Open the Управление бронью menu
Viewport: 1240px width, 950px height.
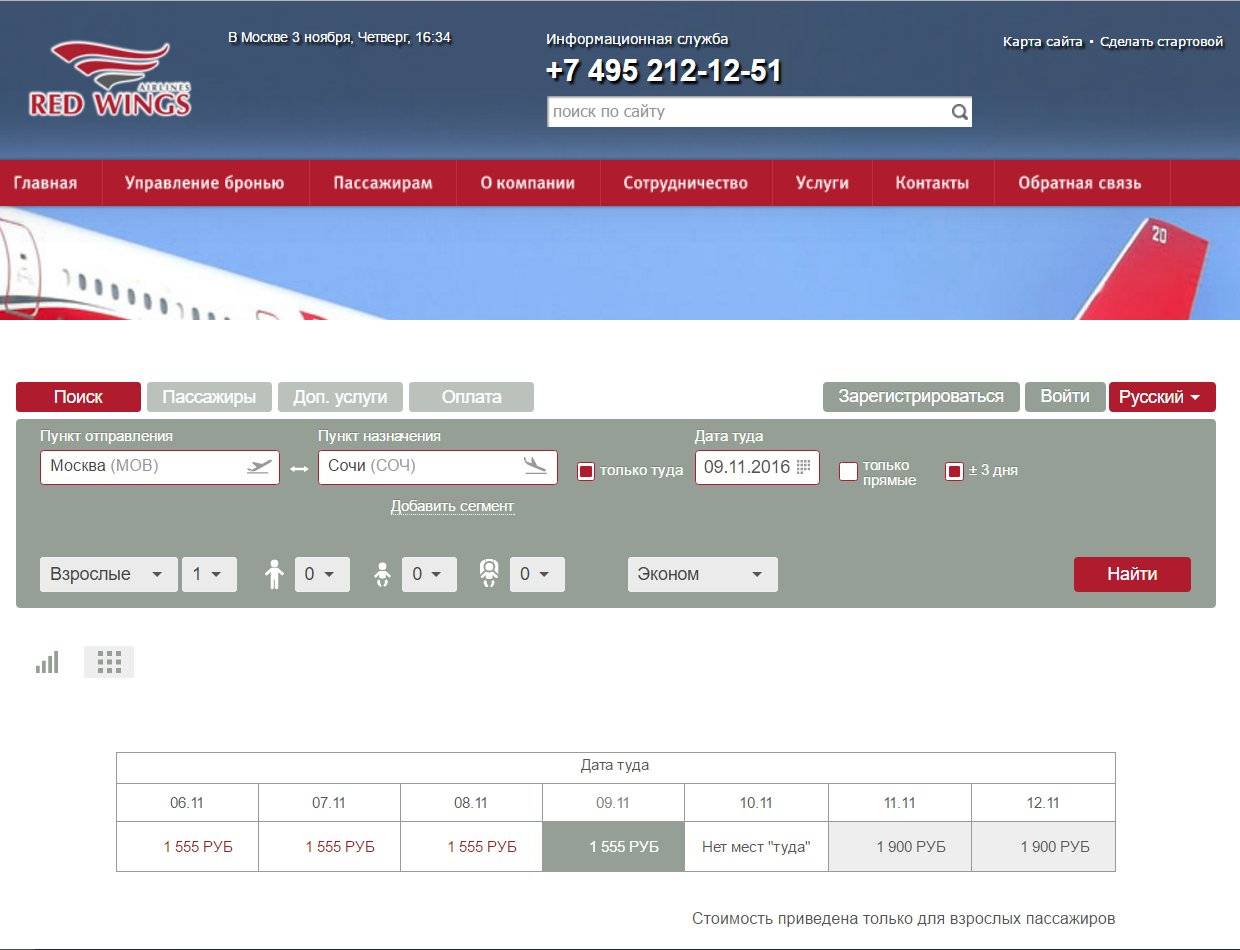[x=205, y=183]
